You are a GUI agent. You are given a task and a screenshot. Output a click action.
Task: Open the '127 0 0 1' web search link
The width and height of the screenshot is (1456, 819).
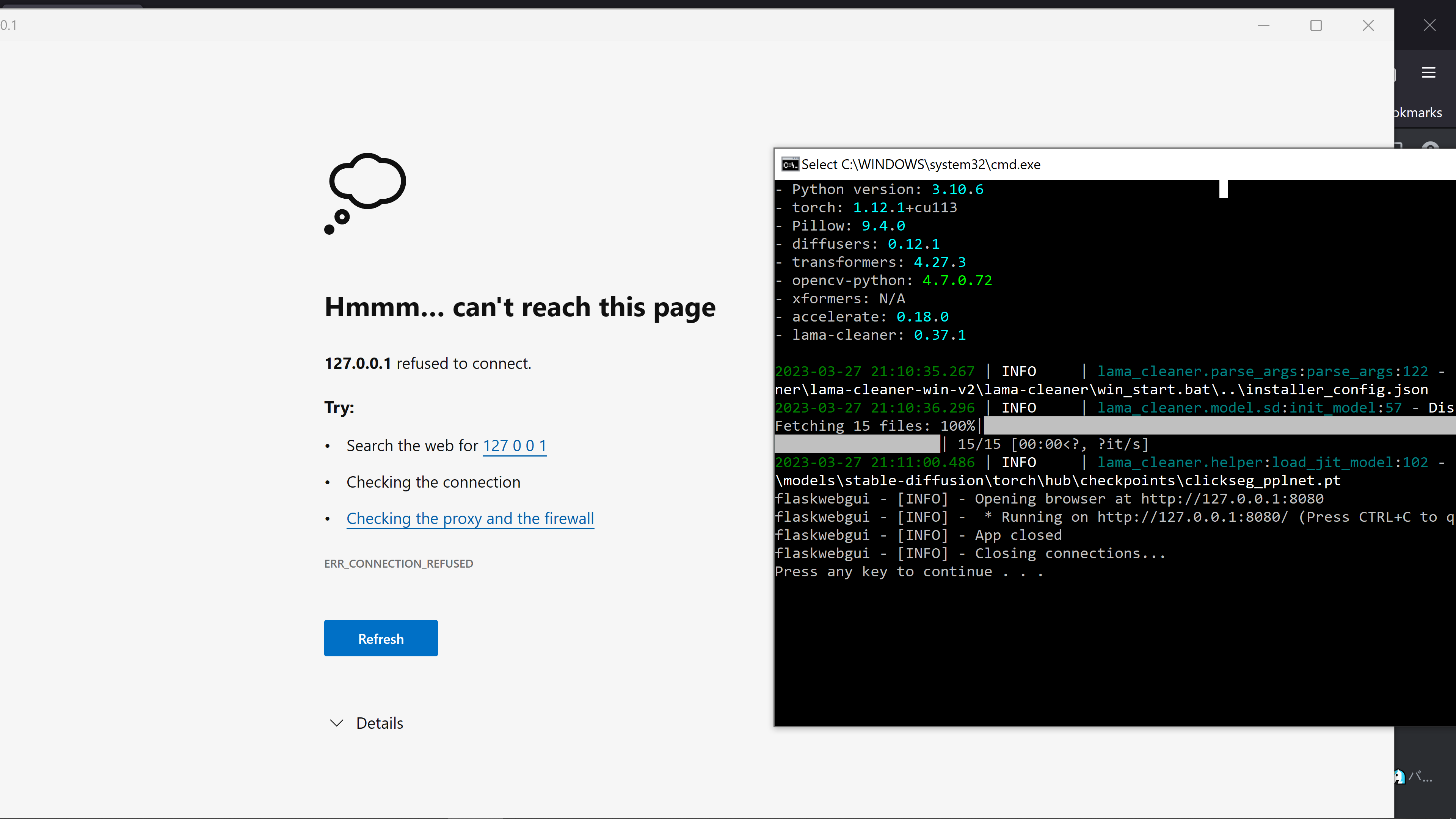point(515,446)
